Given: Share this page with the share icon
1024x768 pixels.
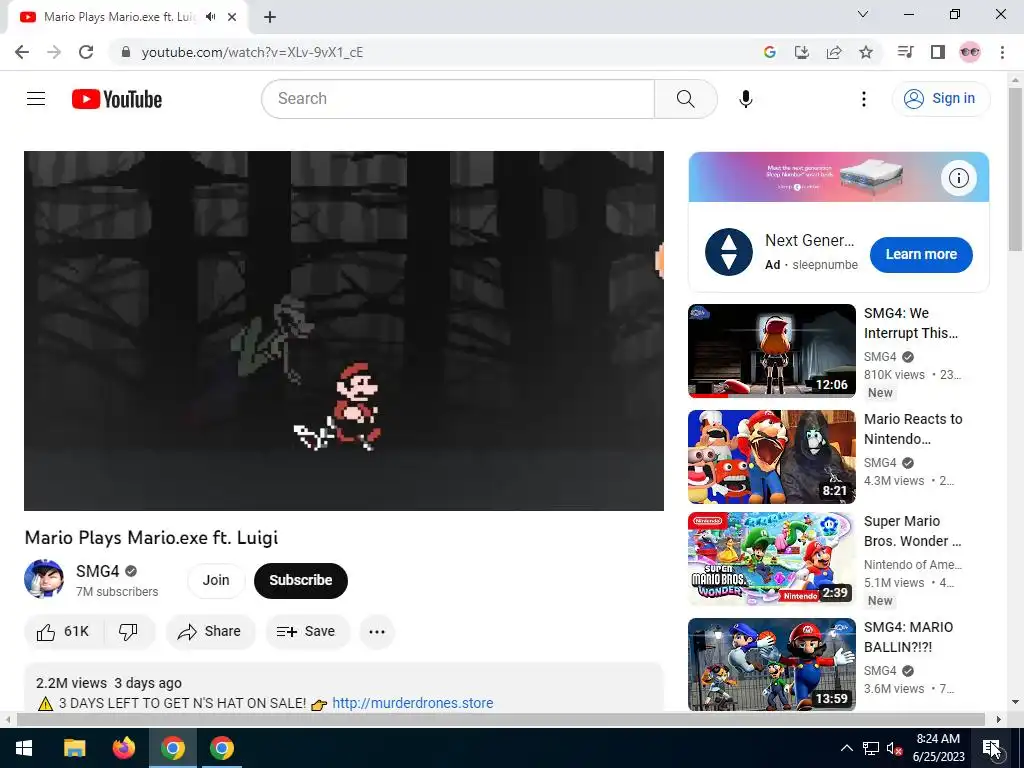Looking at the screenshot, I should click(x=833, y=52).
